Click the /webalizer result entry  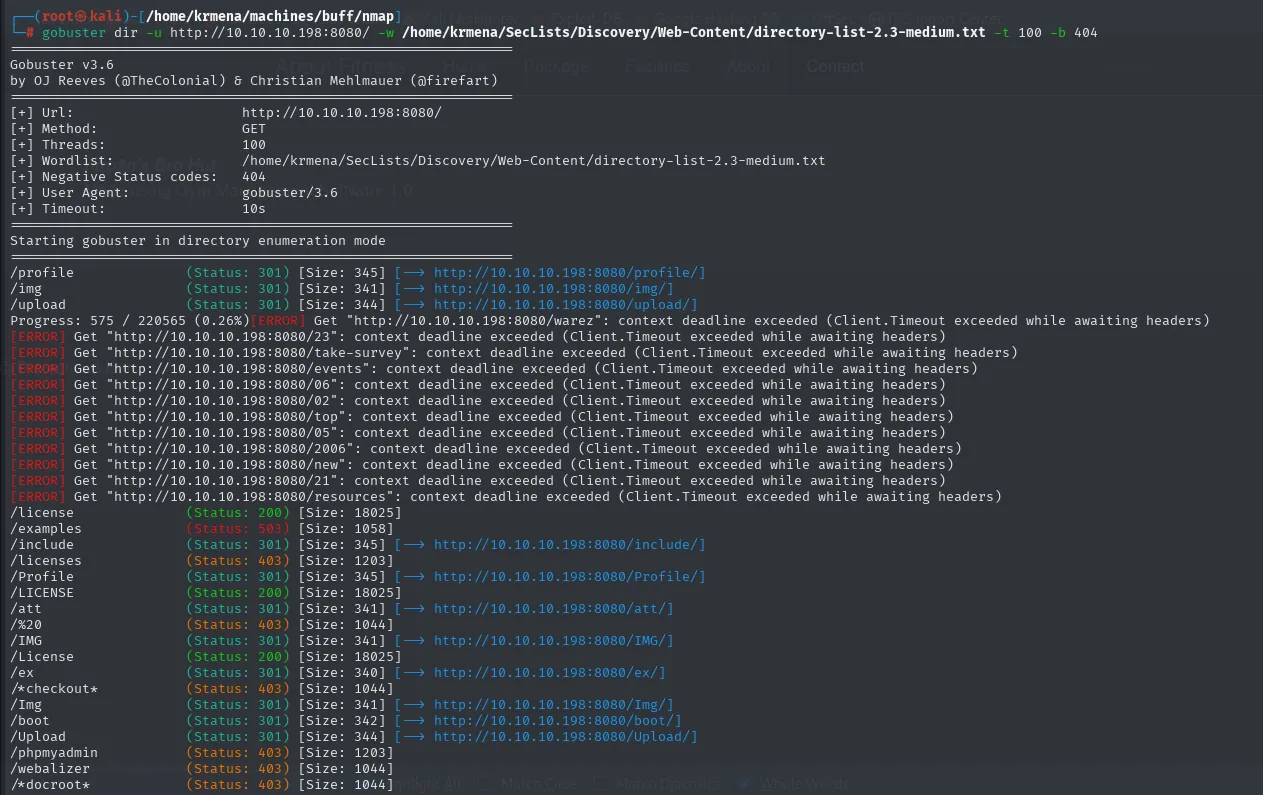(x=202, y=769)
